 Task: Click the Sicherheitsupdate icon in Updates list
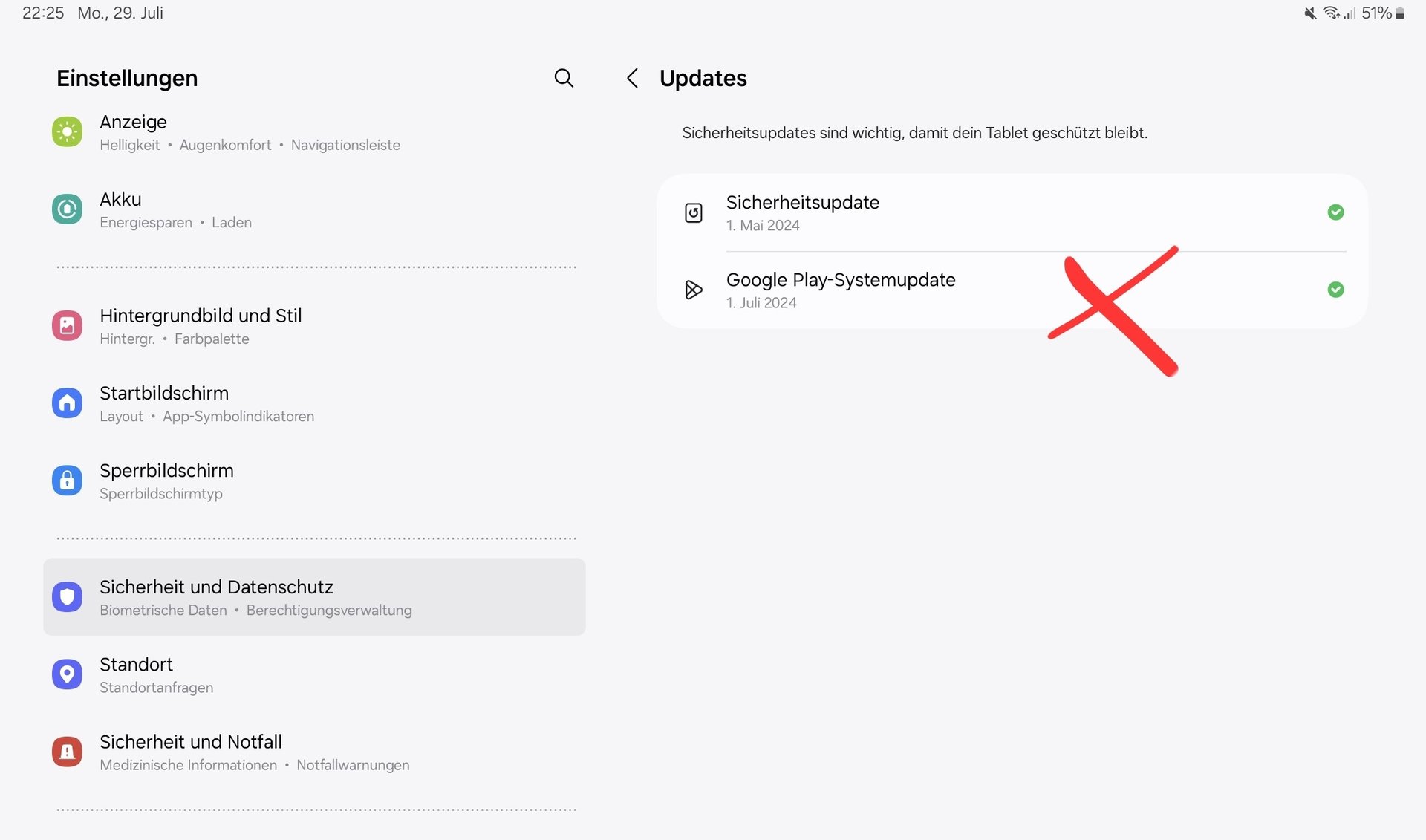coord(693,213)
